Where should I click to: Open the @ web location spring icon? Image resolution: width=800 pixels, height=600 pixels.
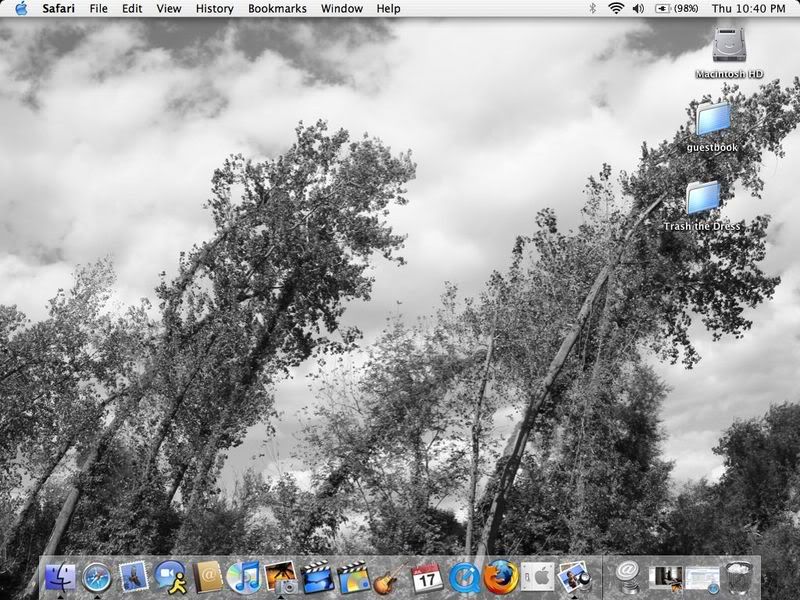pos(628,578)
